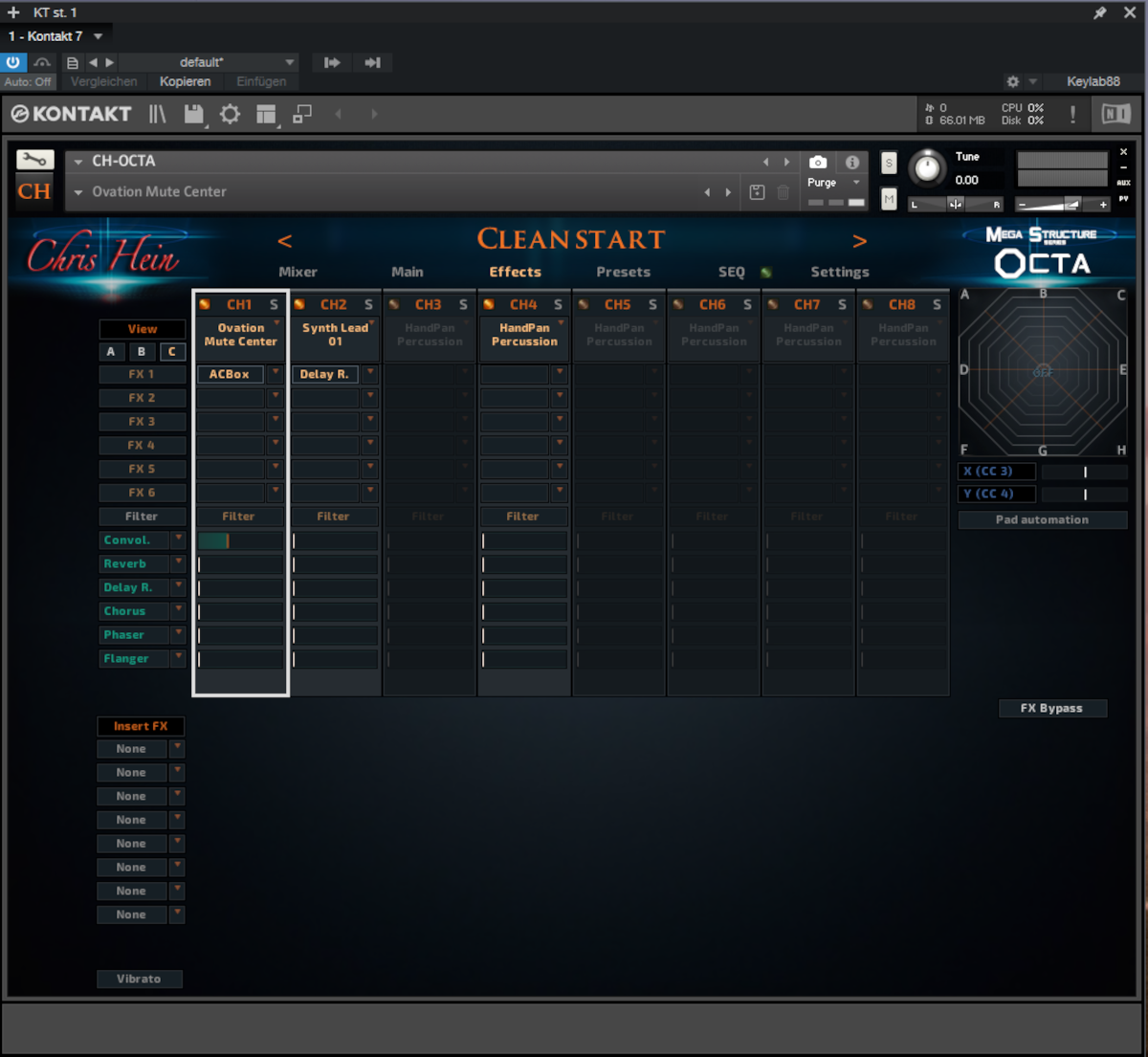The image size is (1148, 1057).
Task: Open the CH1 FX 1 ACBox dropdown arrow
Action: [276, 373]
